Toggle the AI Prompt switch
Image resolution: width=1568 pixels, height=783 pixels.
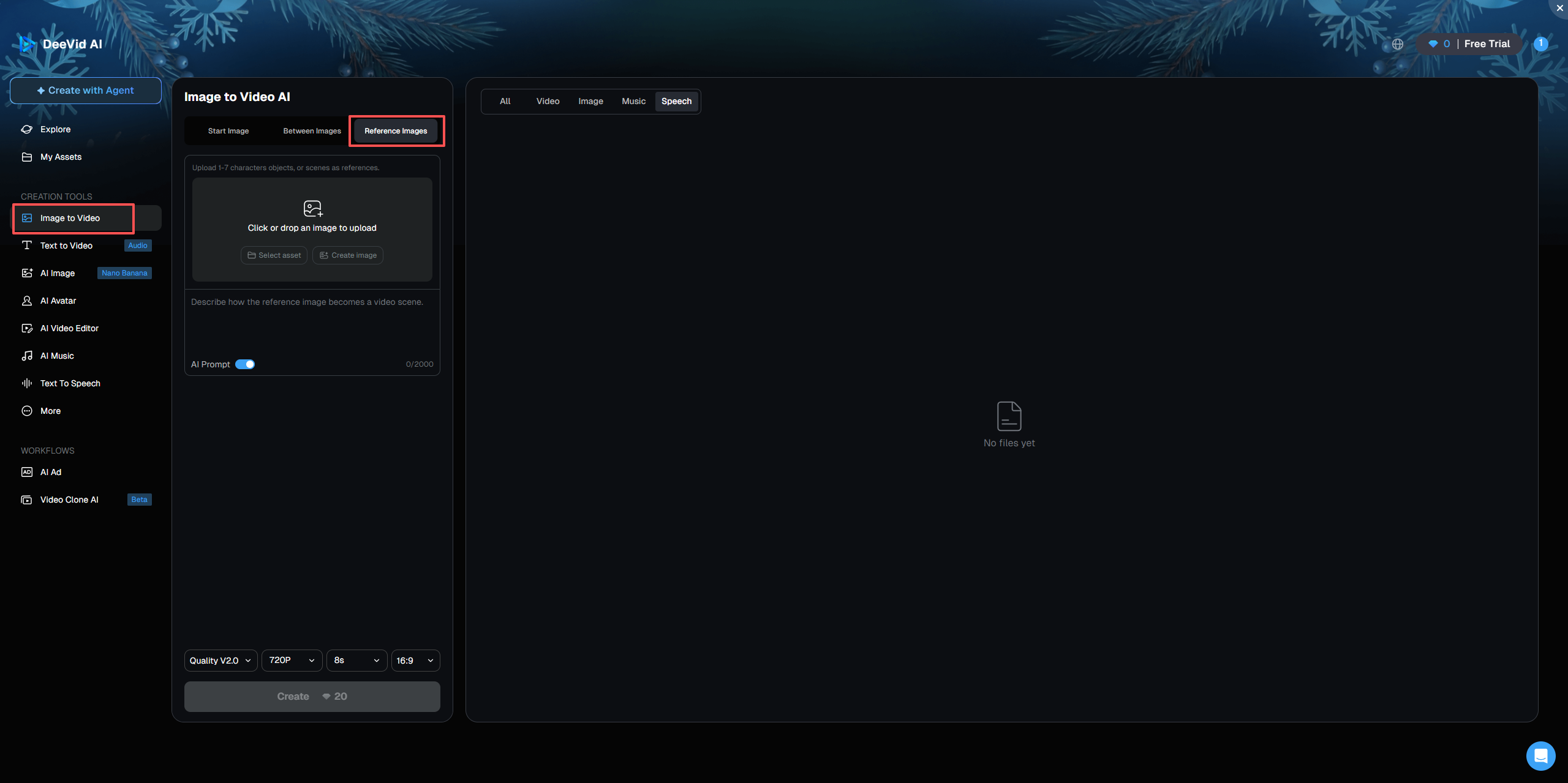pos(245,364)
